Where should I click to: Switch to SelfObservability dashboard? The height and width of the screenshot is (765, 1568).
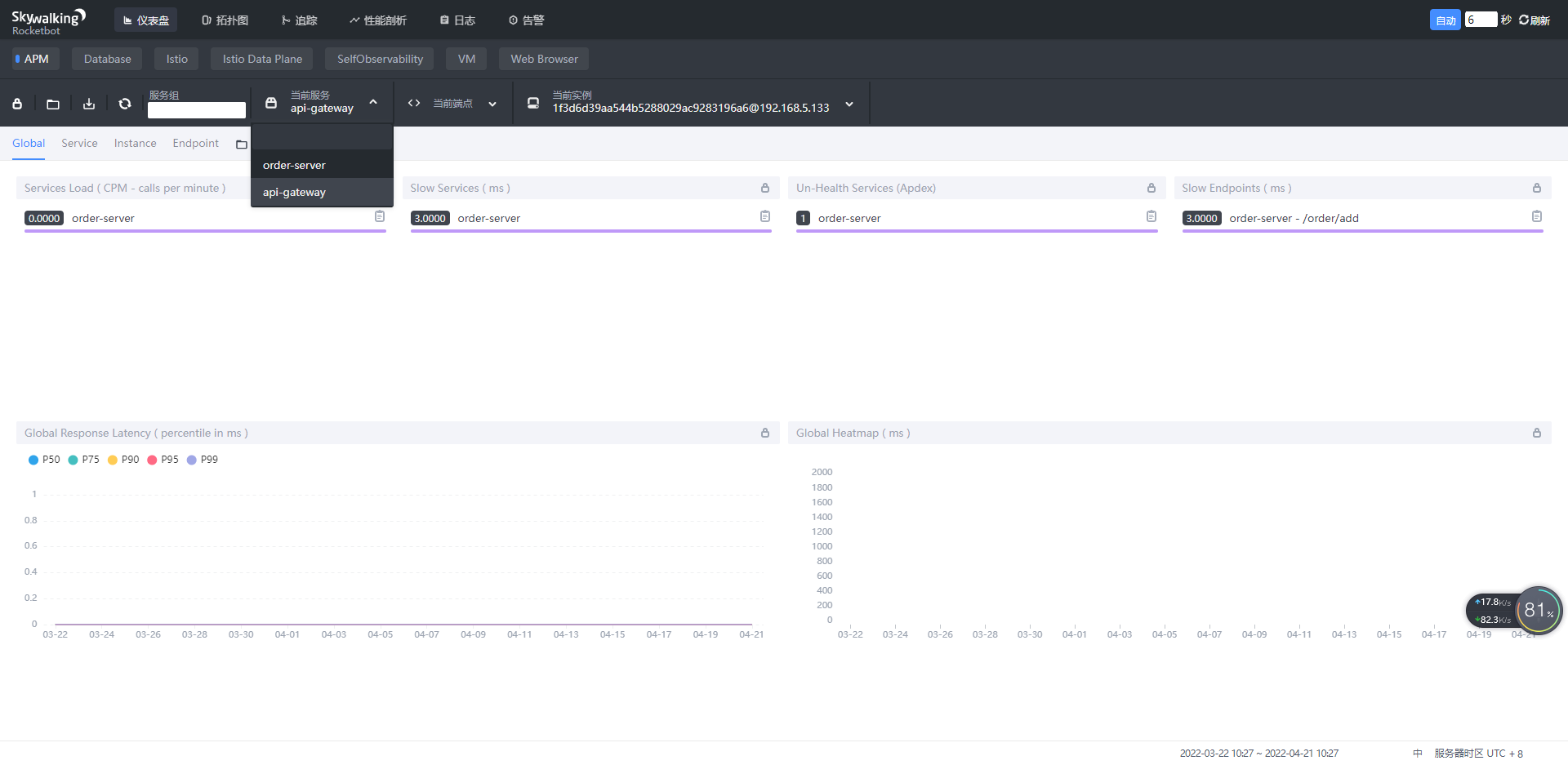click(380, 59)
